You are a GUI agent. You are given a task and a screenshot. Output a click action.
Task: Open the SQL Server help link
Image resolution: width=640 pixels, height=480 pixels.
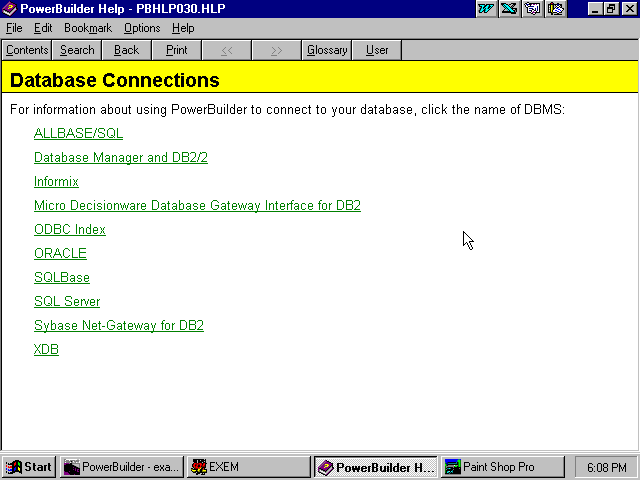67,302
